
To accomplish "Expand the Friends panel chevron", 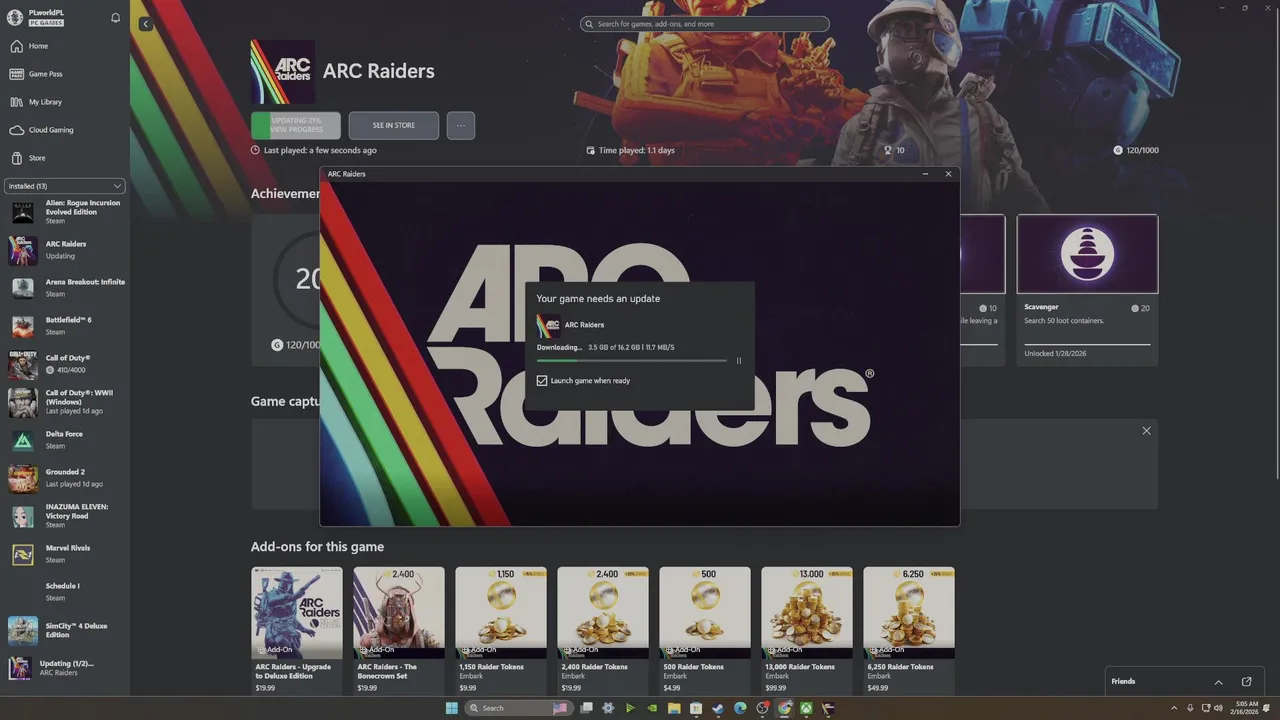I will pyautogui.click(x=1218, y=682).
